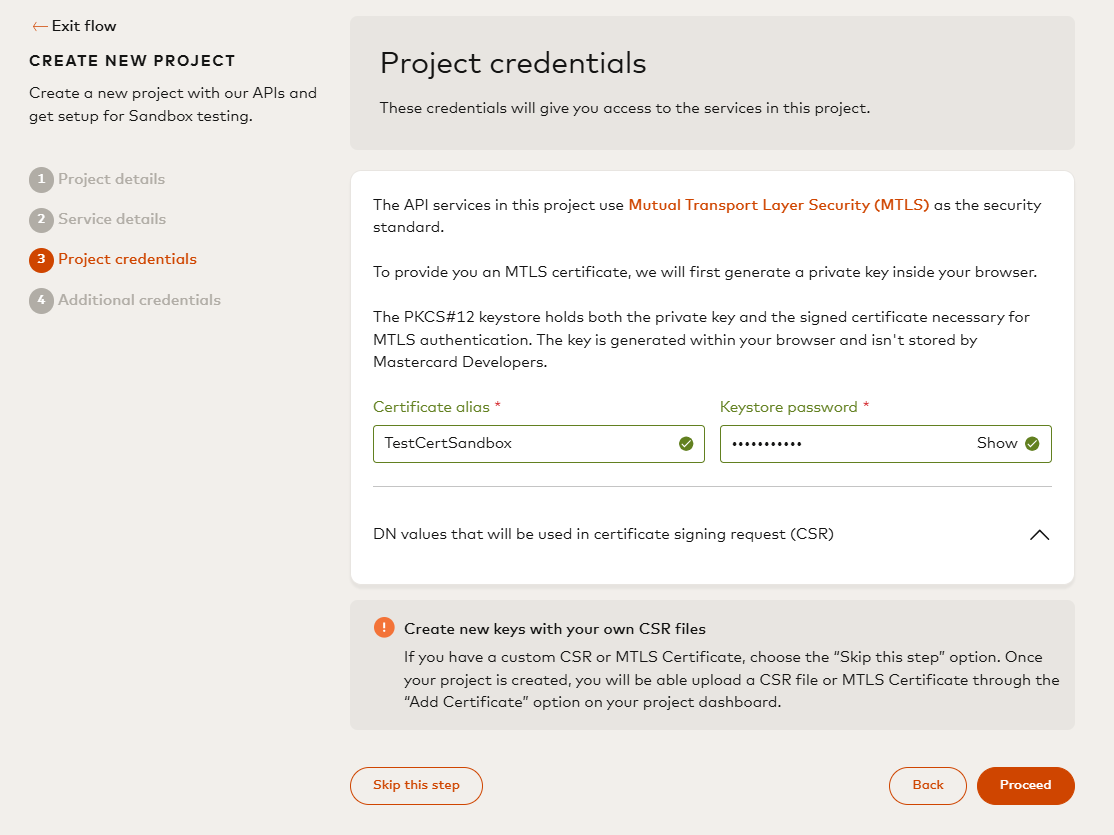Click the step 2 number circle
Screen dimensions: 1114x835
tap(41, 220)
